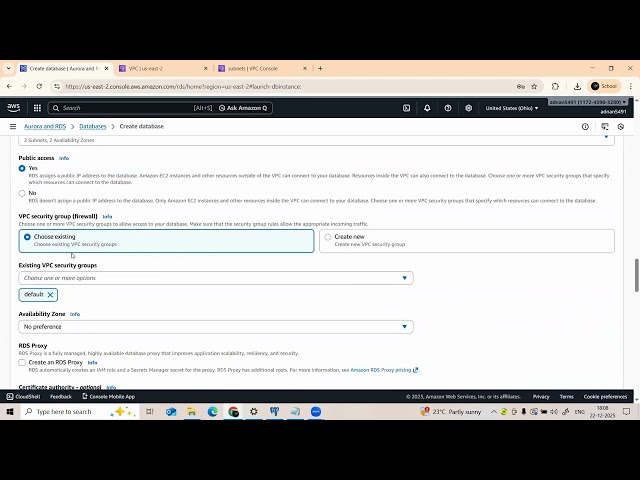The width and height of the screenshot is (640, 480).
Task: Open Availability Zone dropdown
Action: tap(216, 327)
